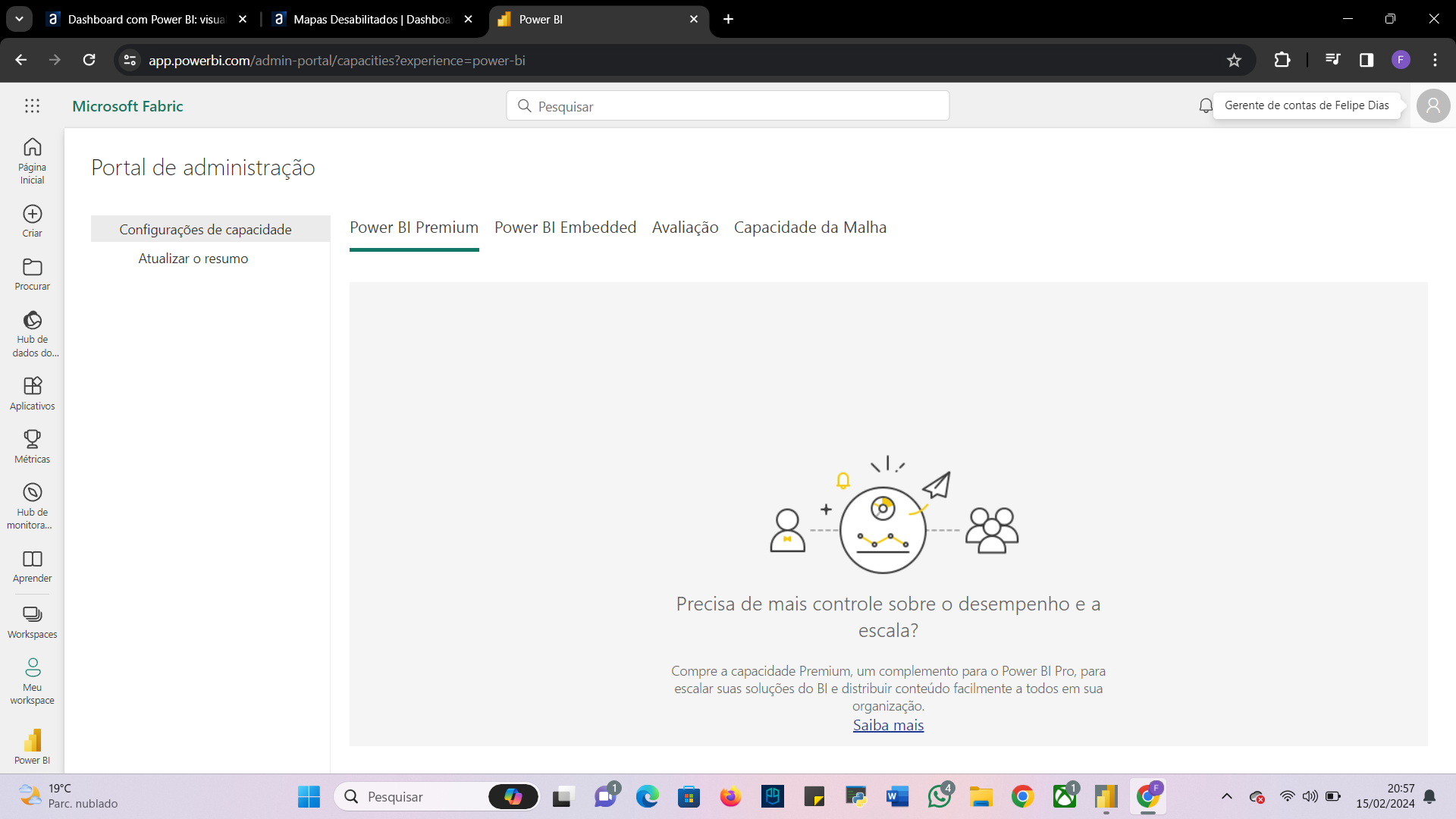Screen dimensions: 1456x819
Task: Open the user account avatar
Action: coord(1433,106)
